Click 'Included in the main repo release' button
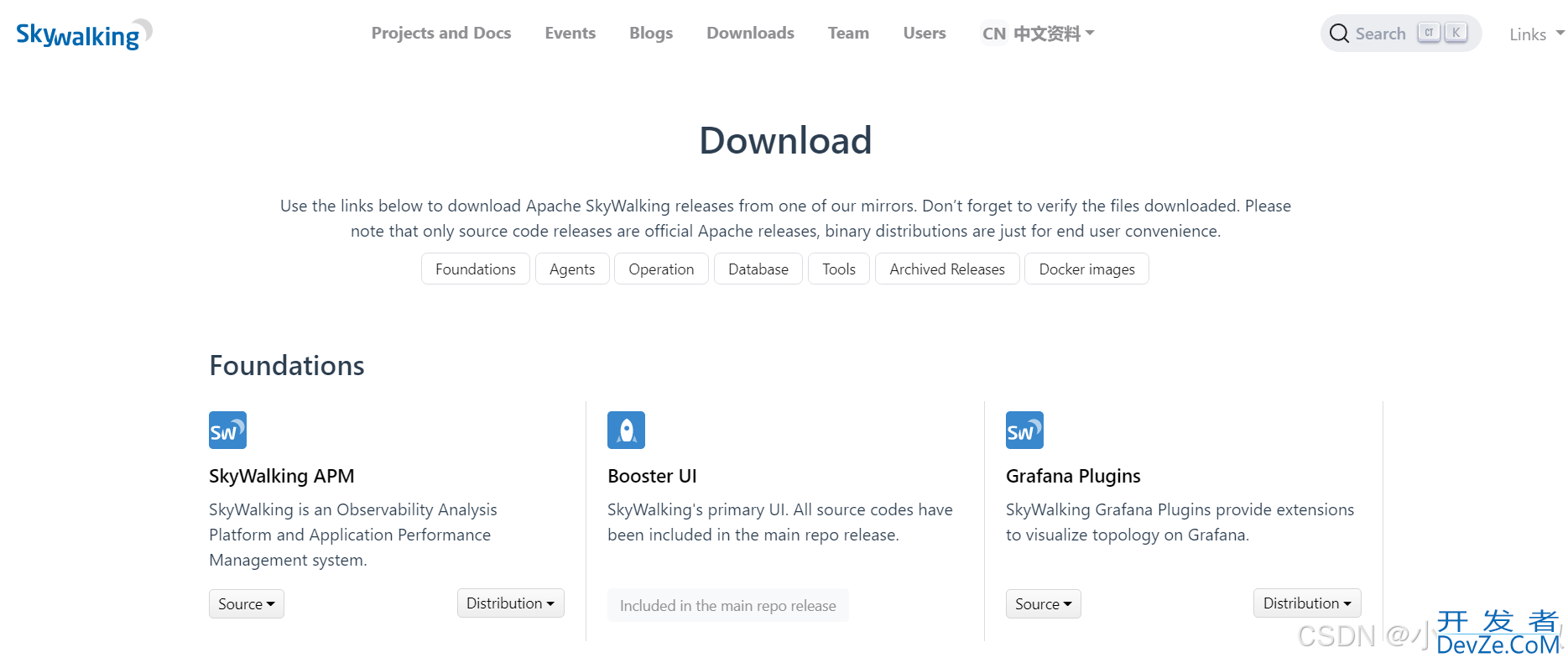The height and width of the screenshot is (663, 1568). [x=728, y=605]
